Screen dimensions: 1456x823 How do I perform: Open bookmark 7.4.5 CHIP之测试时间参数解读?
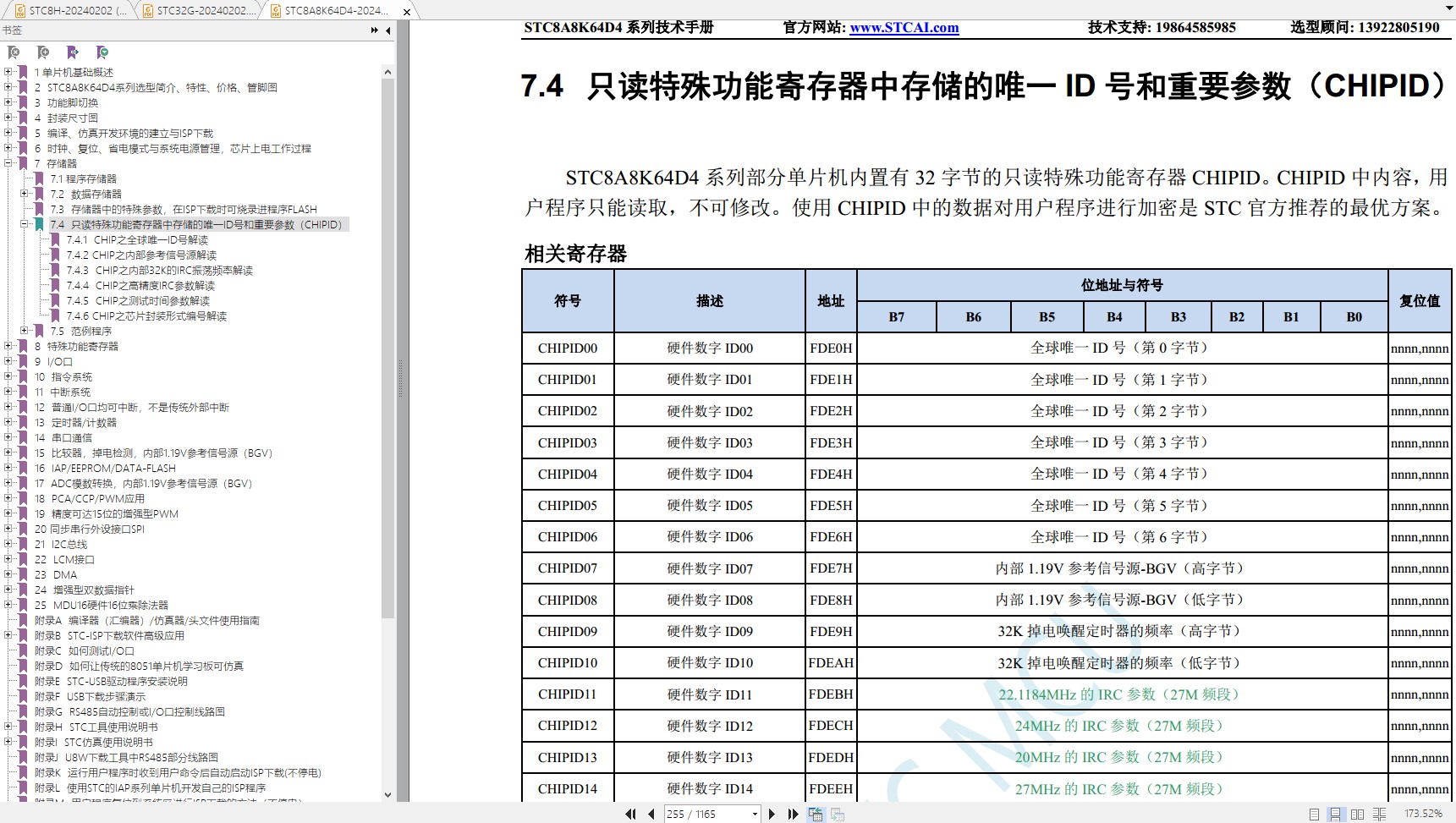(x=138, y=300)
